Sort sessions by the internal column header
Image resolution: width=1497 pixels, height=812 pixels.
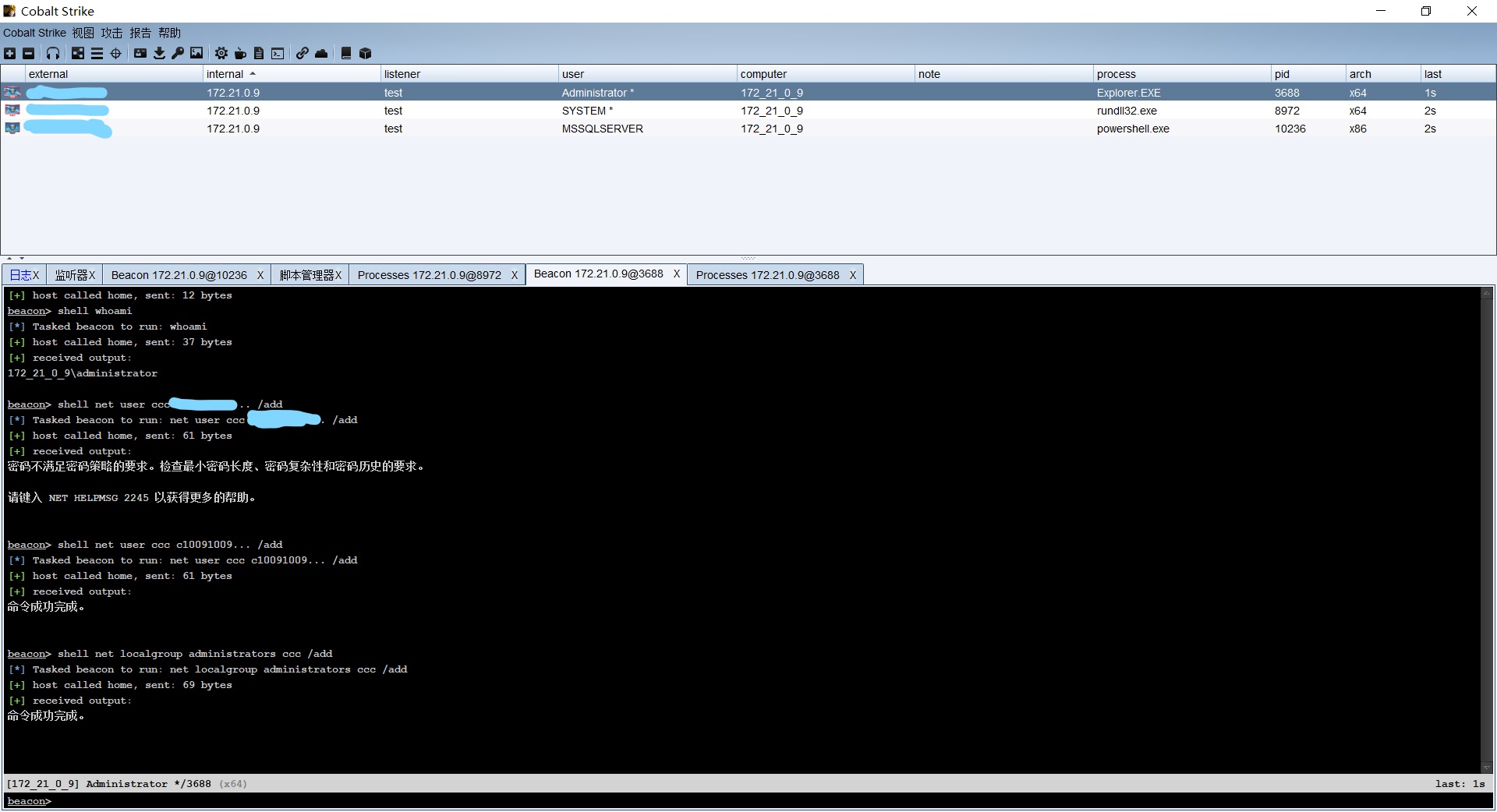coord(292,74)
